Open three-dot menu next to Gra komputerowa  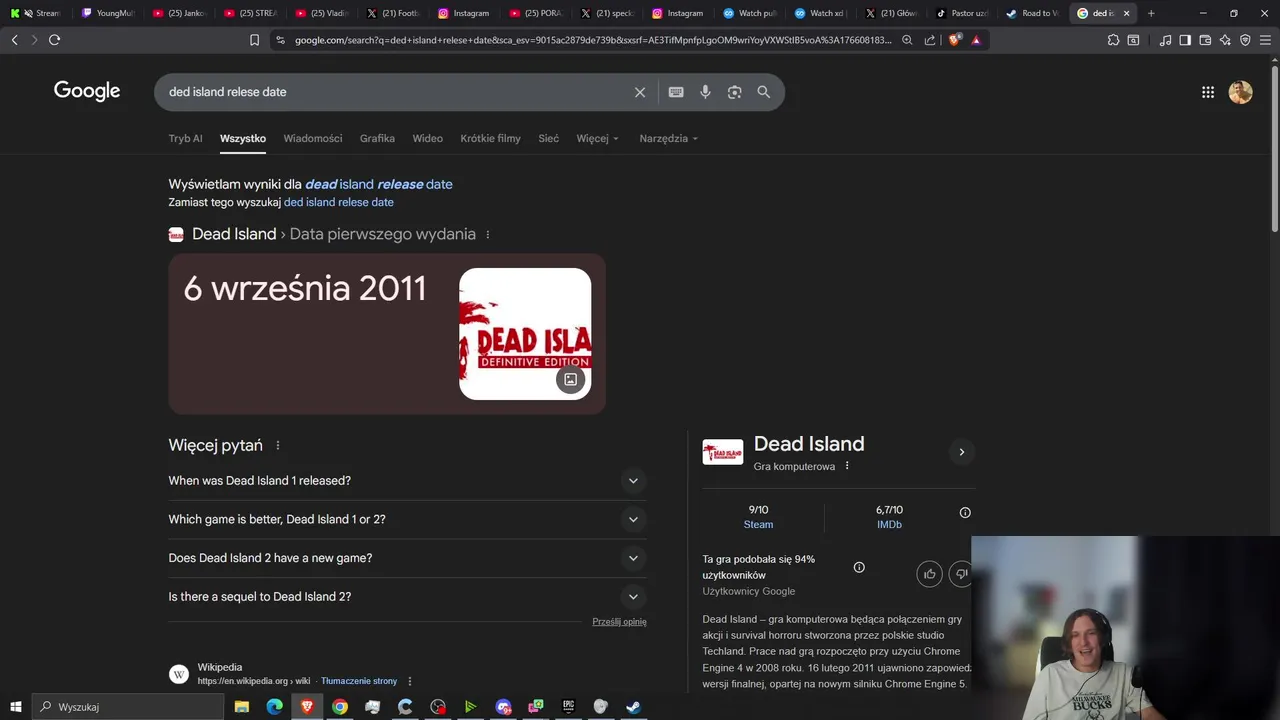coord(847,466)
